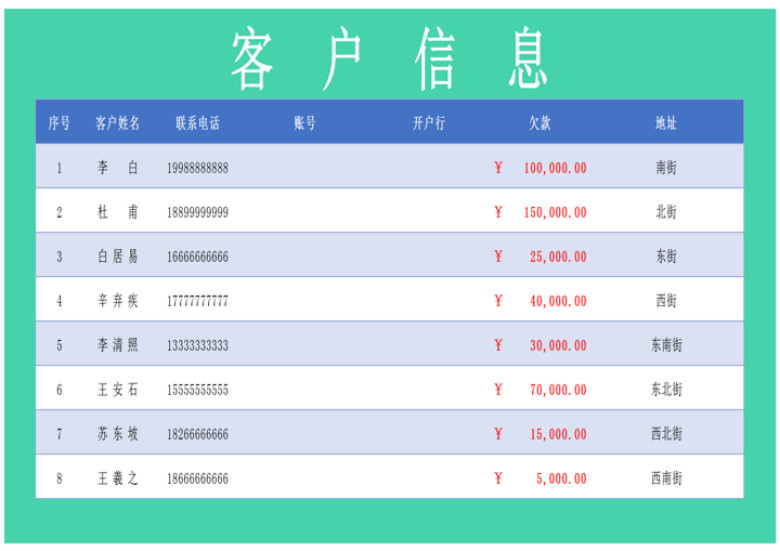Image resolution: width=780 pixels, height=551 pixels.
Task: Click serial number 8 in 王羲之 row
Action: click(x=59, y=479)
